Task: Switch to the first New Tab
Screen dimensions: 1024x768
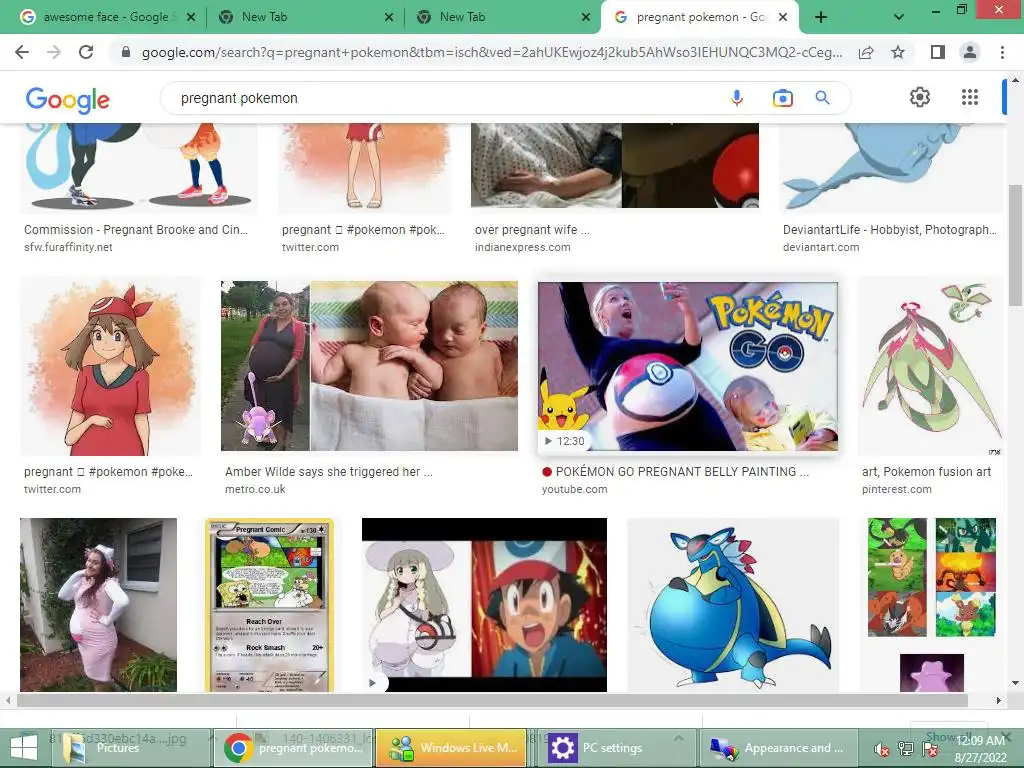Action: tap(305, 17)
